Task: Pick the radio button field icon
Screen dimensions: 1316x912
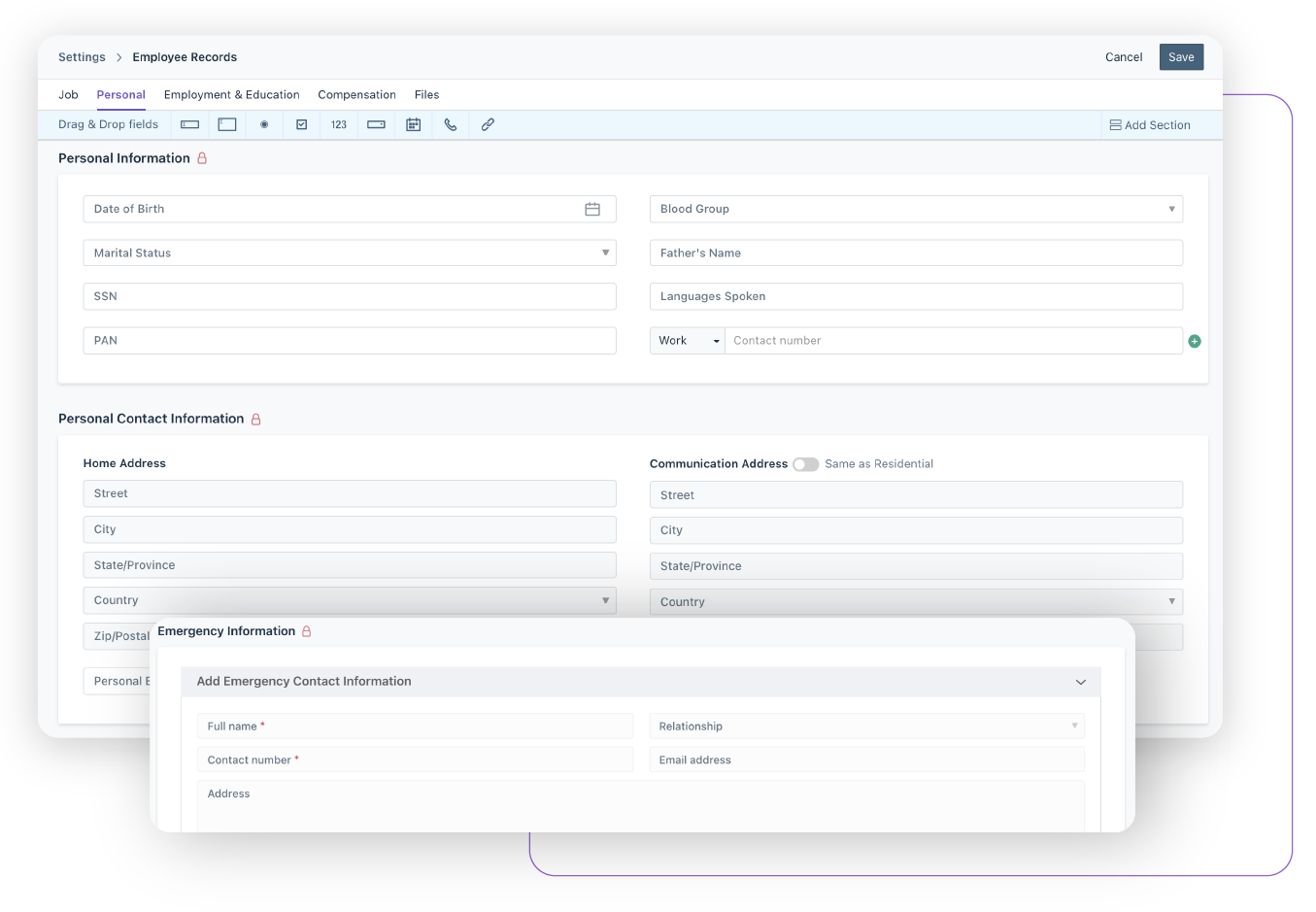Action: click(264, 124)
